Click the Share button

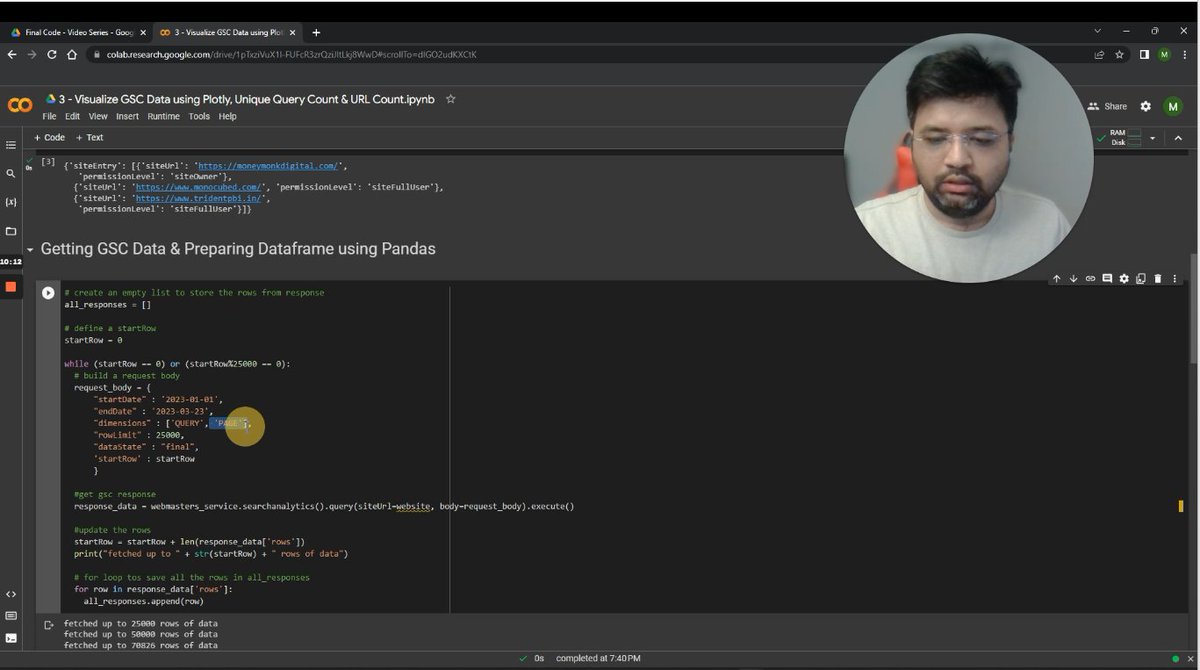(1107, 106)
